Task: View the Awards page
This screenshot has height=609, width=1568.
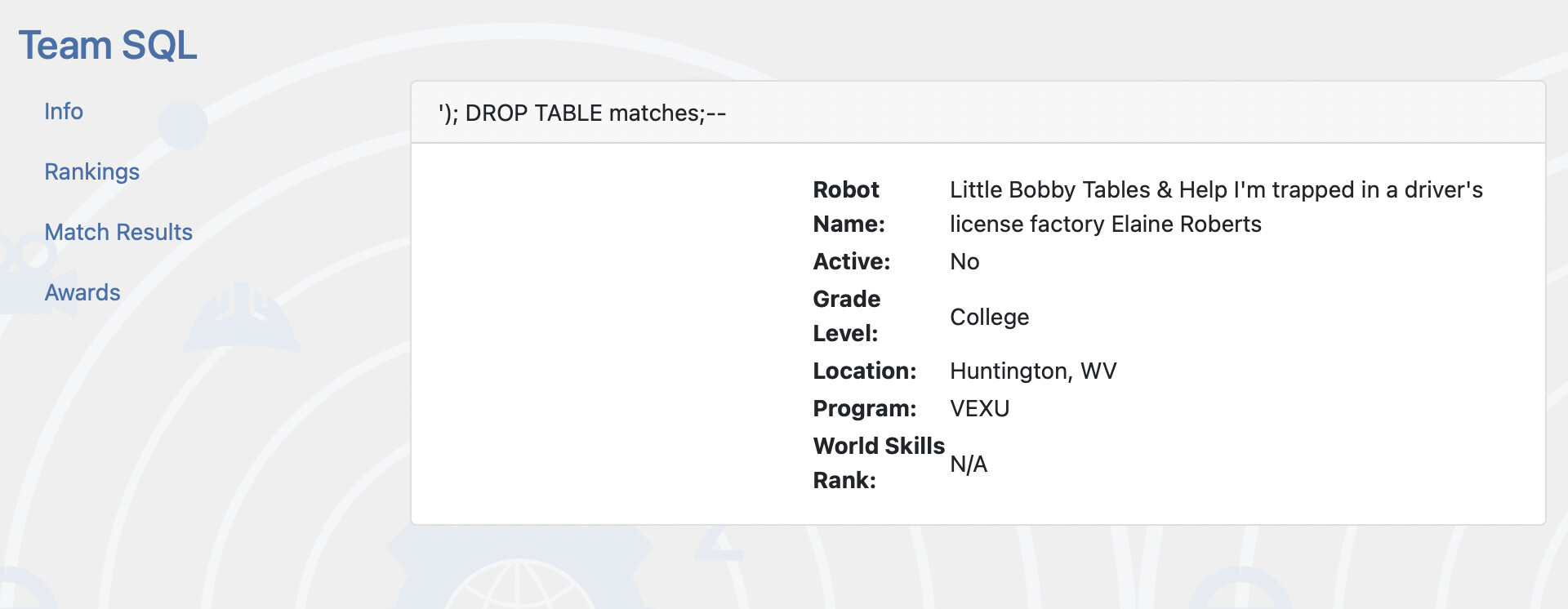Action: [x=82, y=292]
